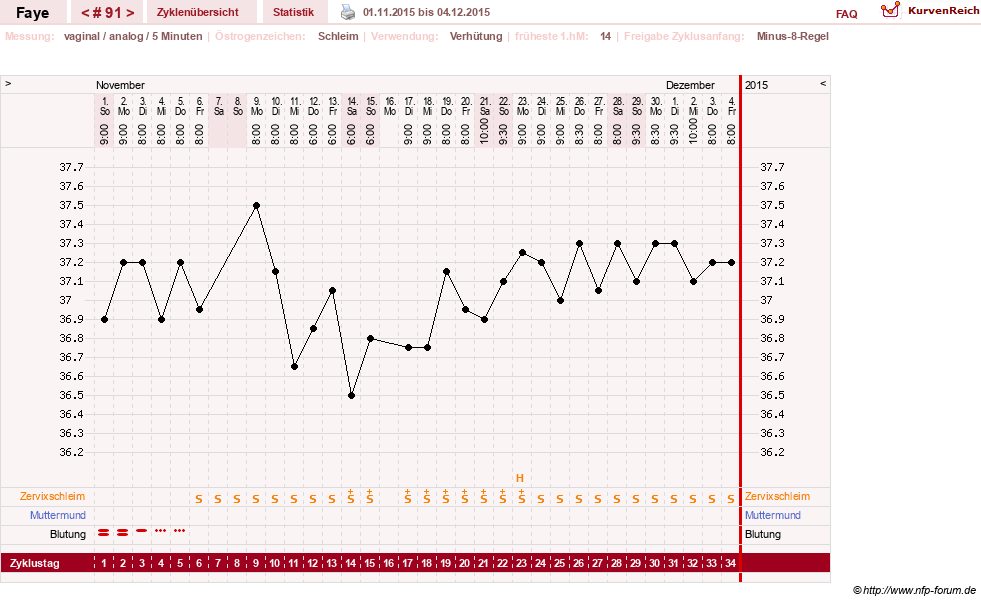Click the H marker on cycle day 23
Image resolution: width=981 pixels, height=602 pixels.
(x=520, y=478)
